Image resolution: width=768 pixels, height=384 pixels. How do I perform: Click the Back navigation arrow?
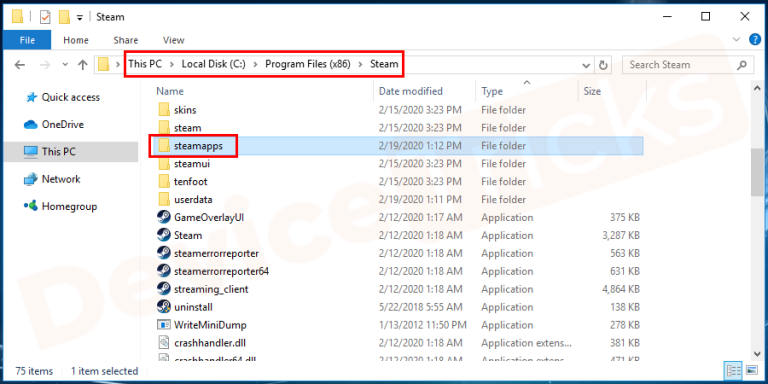[20, 65]
